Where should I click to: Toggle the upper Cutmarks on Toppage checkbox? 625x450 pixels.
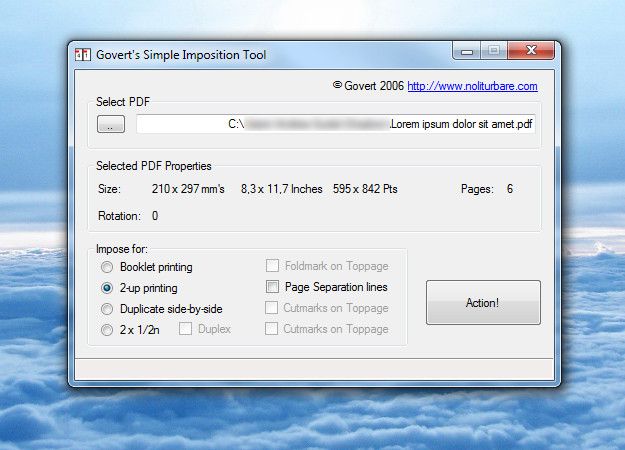coord(271,308)
